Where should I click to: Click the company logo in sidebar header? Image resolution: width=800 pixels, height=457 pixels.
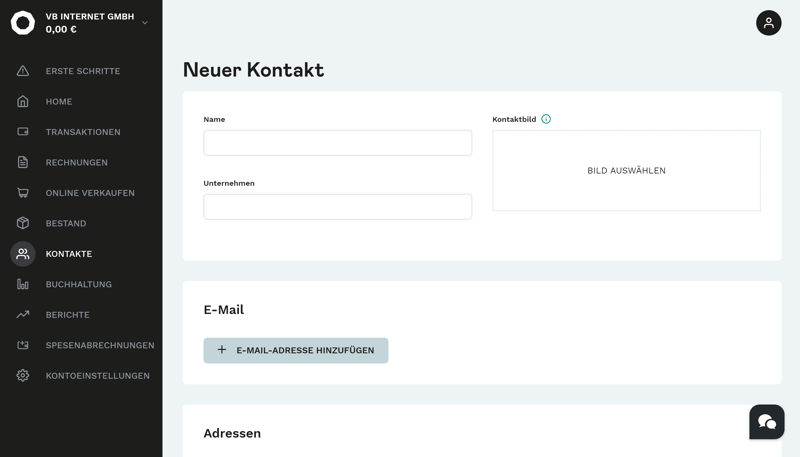tap(23, 23)
